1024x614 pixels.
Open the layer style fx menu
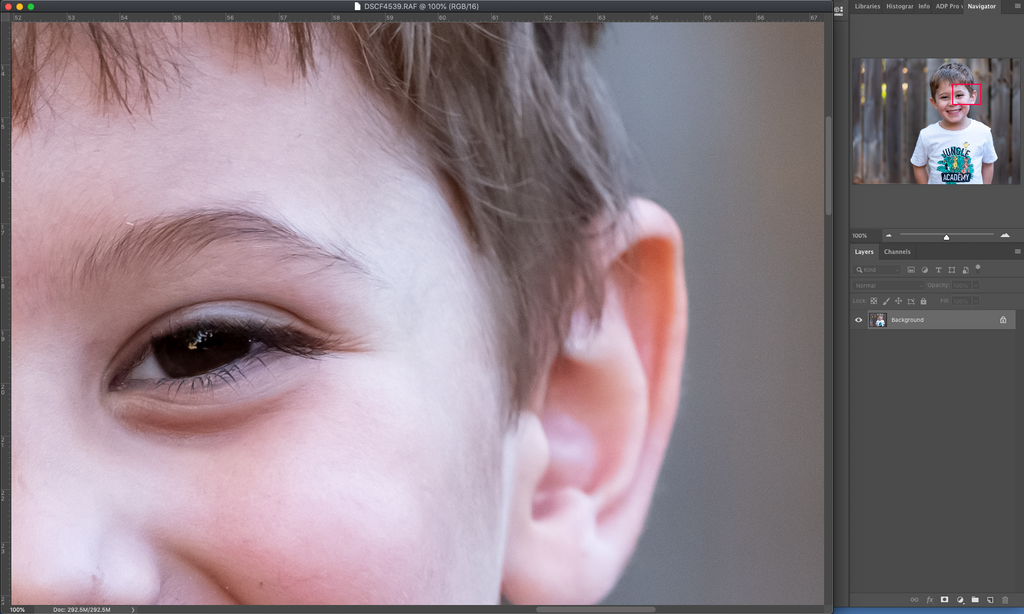pyautogui.click(x=929, y=600)
